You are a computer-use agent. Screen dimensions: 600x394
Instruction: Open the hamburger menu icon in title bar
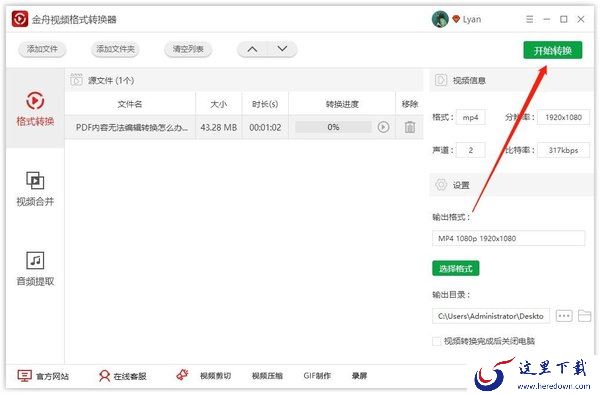[x=530, y=19]
